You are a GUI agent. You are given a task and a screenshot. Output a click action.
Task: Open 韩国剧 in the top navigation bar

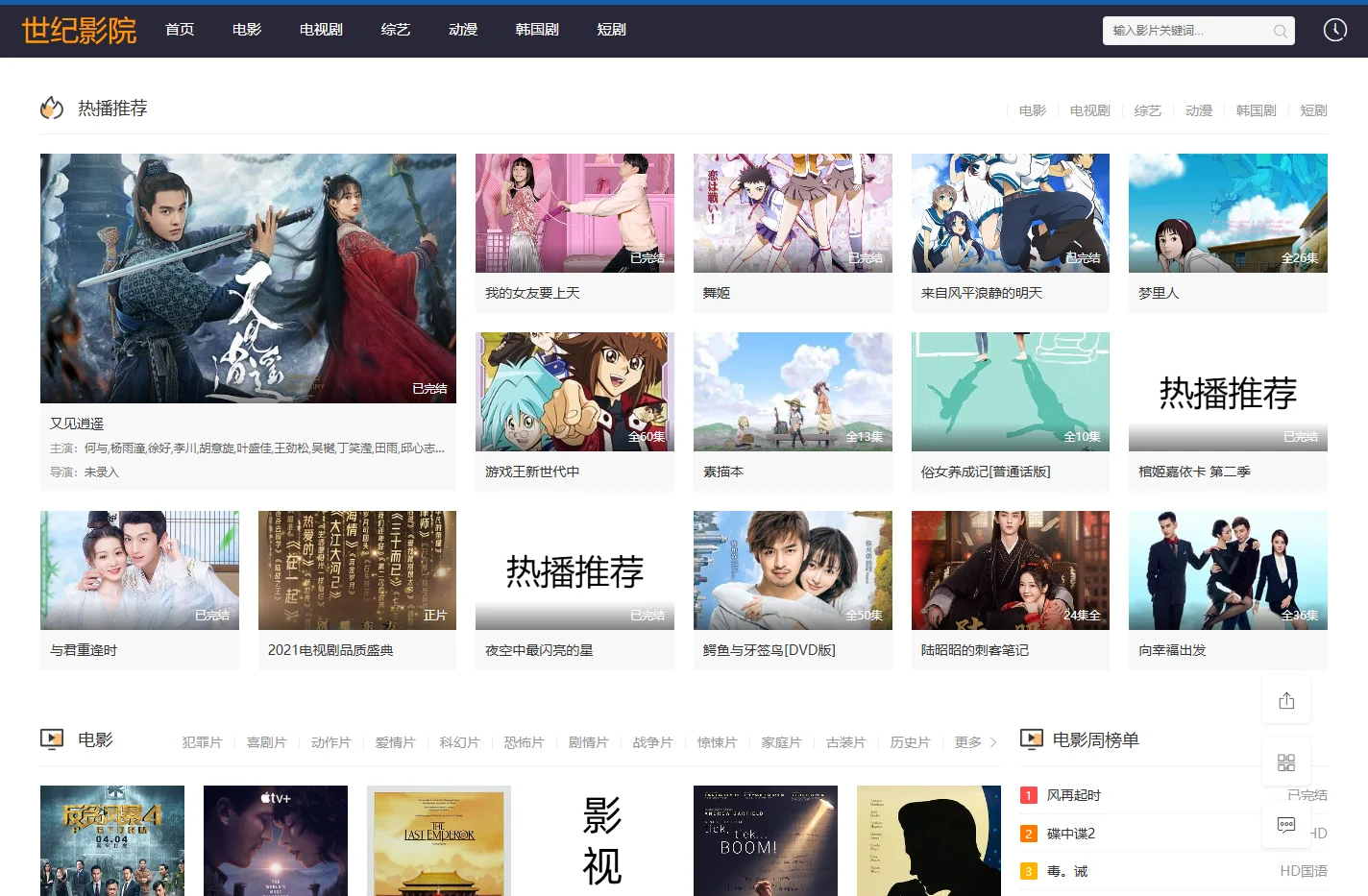pos(537,30)
